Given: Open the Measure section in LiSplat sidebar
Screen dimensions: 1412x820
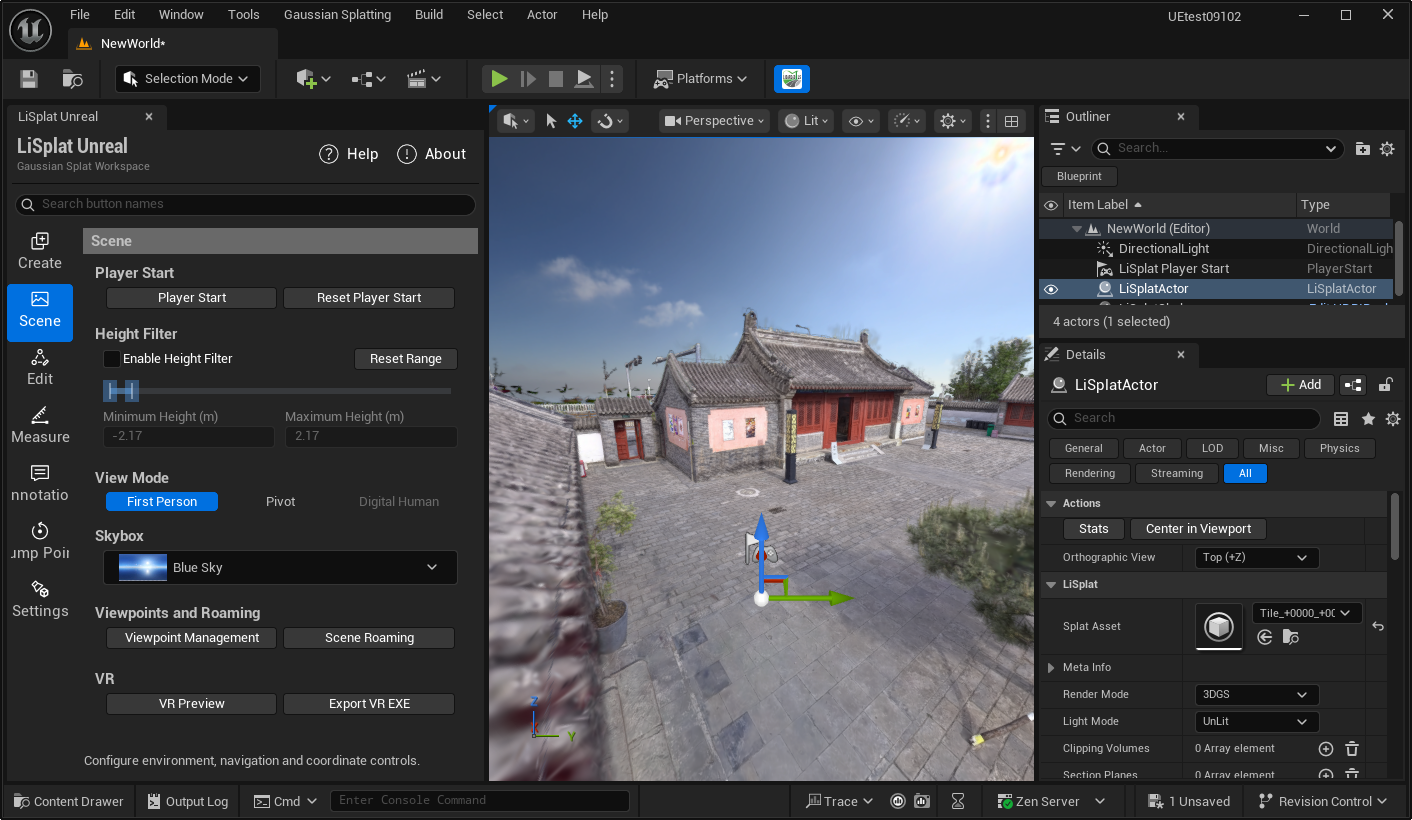Looking at the screenshot, I should pyautogui.click(x=40, y=425).
